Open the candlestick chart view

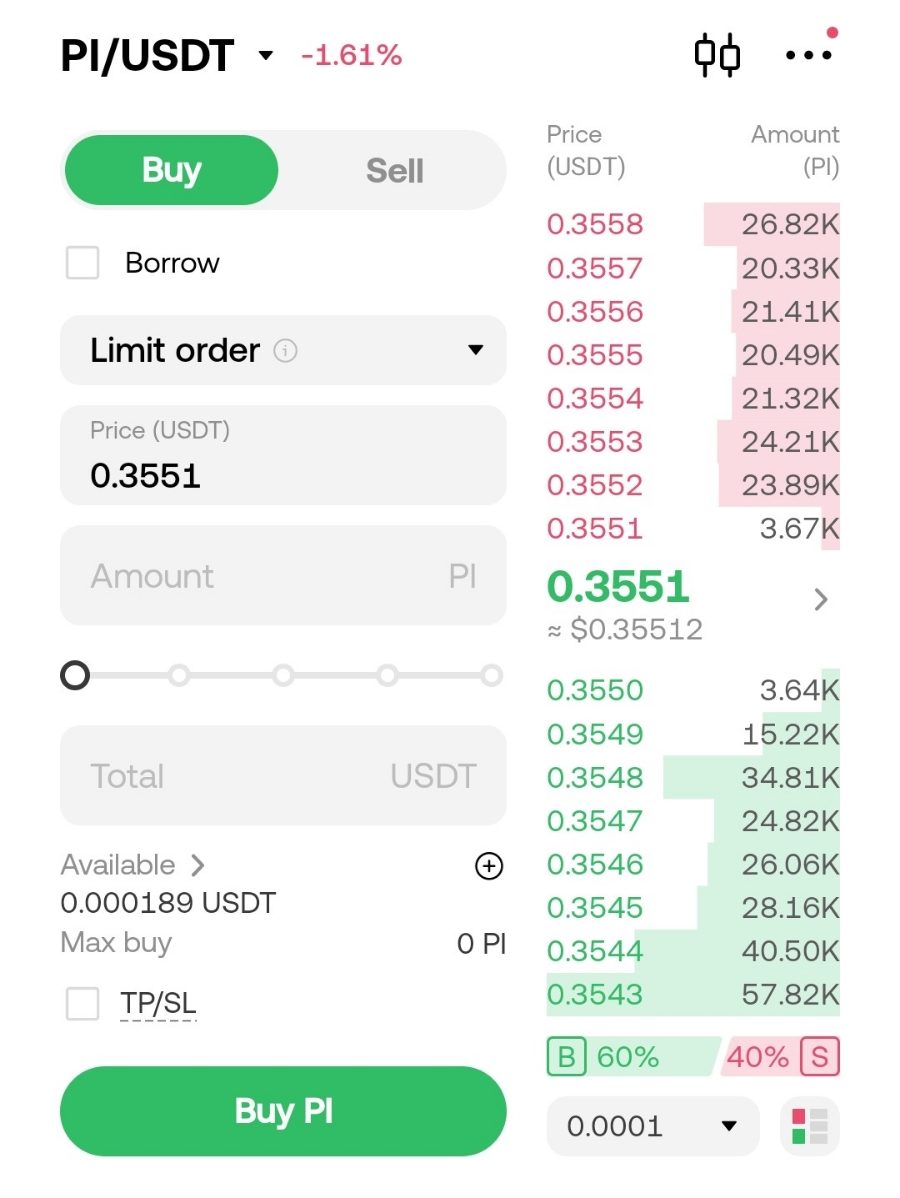coord(717,55)
